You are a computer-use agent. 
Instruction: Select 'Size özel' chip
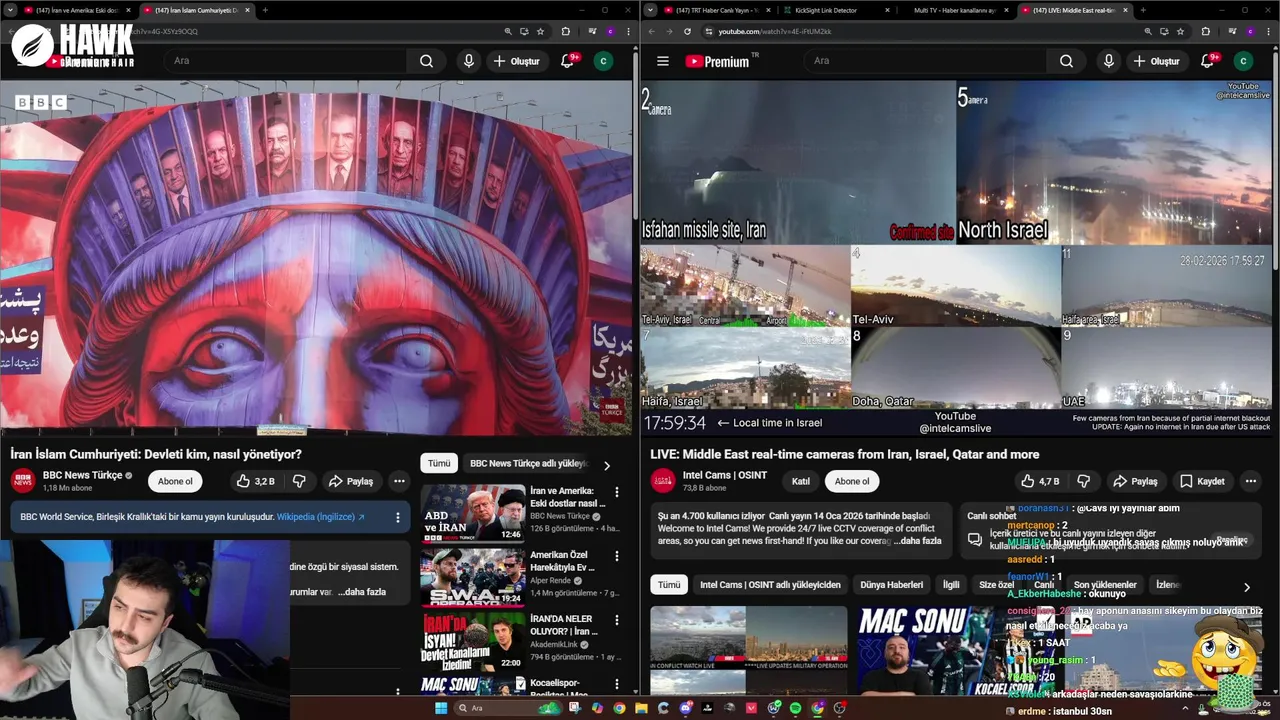(996, 584)
